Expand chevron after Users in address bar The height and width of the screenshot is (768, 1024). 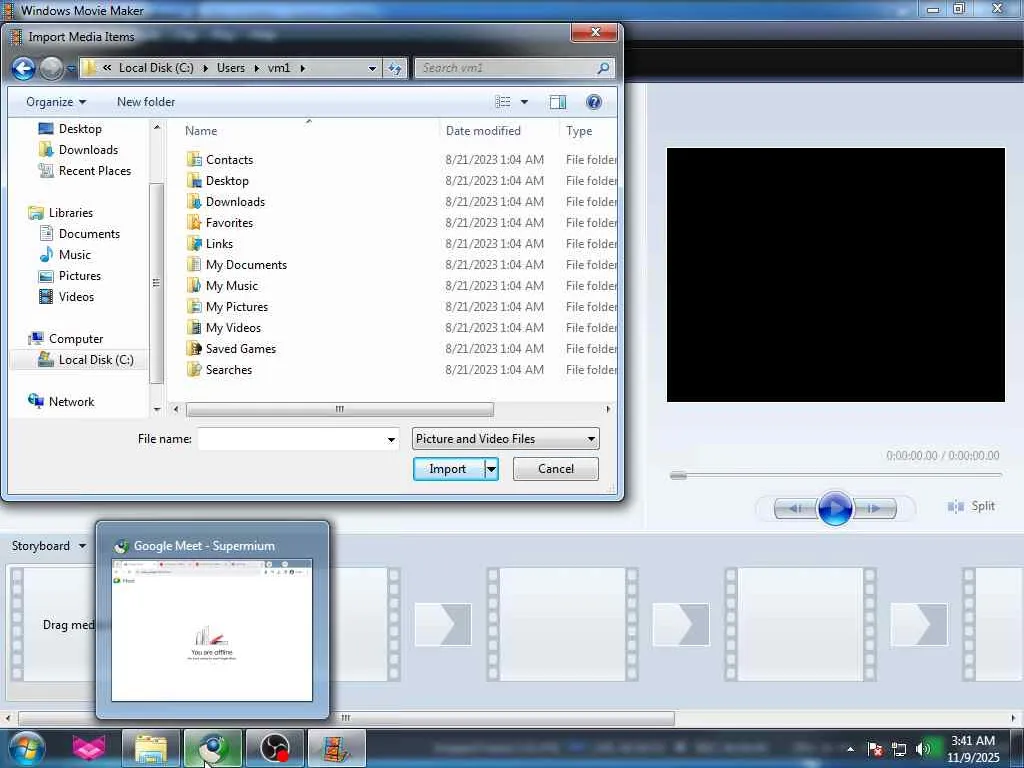point(256,68)
